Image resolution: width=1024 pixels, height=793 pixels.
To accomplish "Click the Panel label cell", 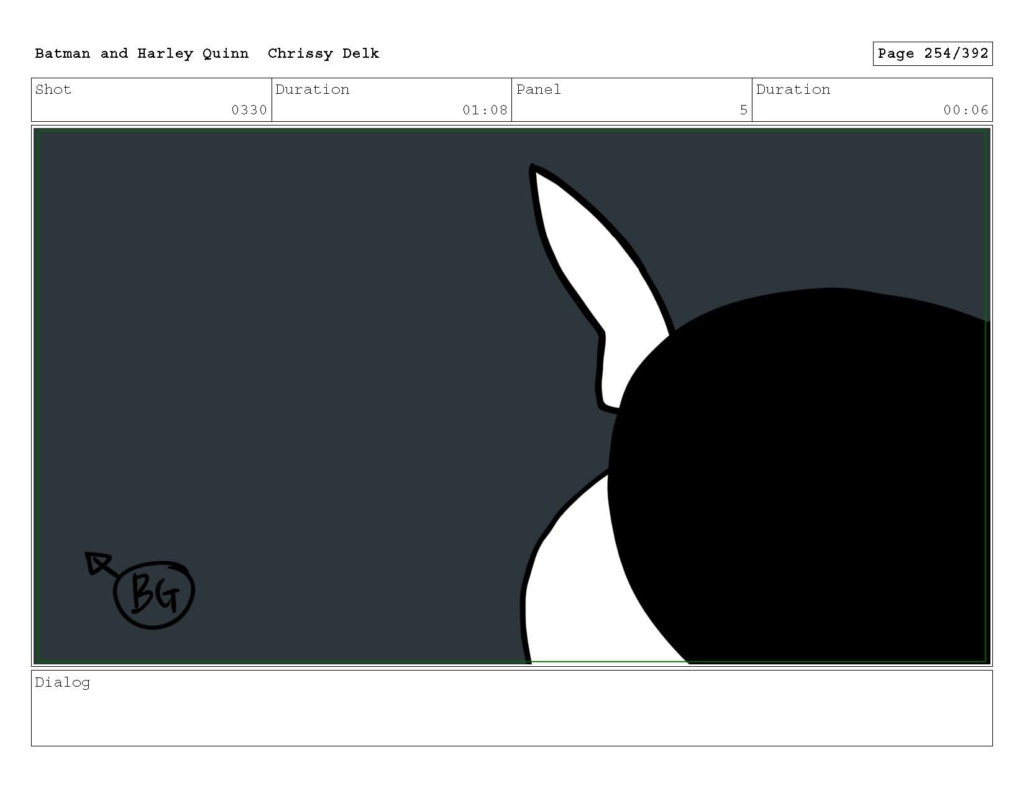I will pyautogui.click(x=632, y=100).
